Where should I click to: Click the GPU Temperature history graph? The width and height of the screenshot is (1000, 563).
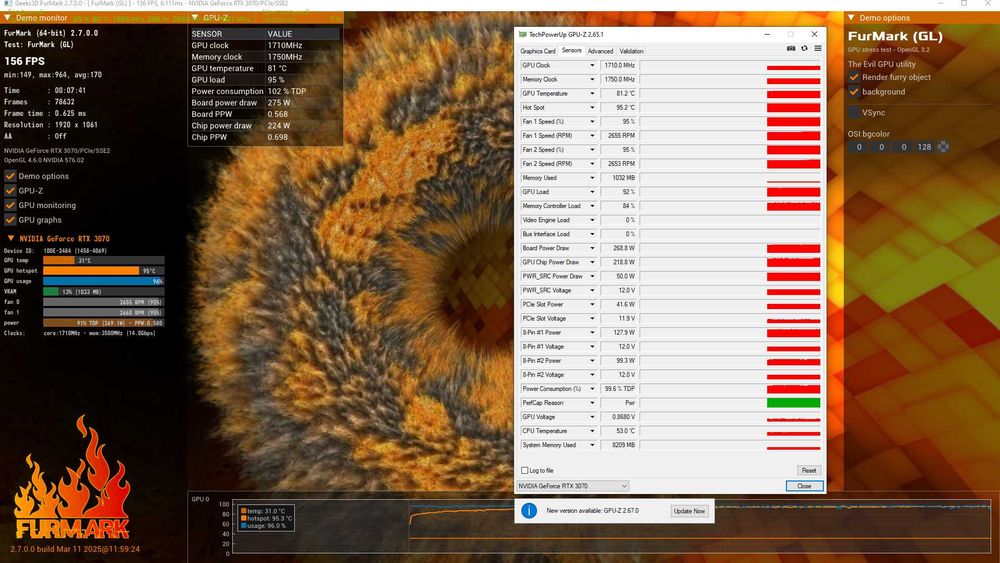(x=730, y=94)
